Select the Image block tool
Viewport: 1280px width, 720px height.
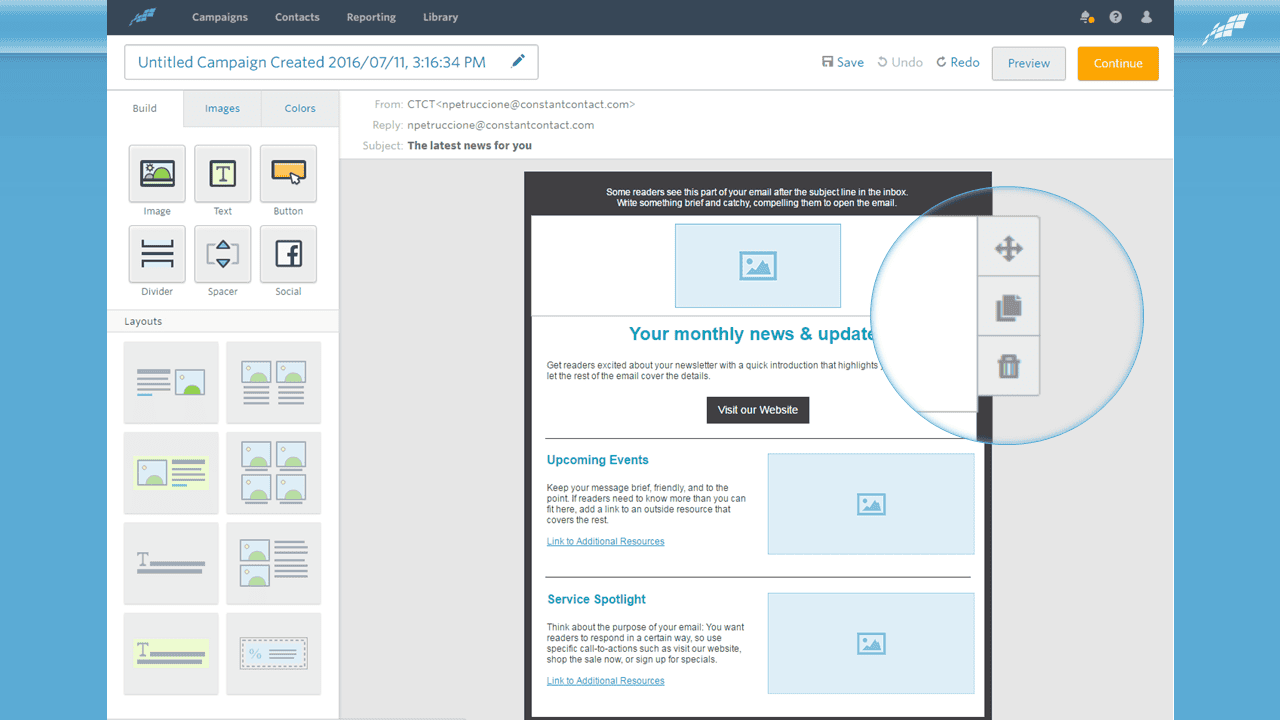(157, 173)
